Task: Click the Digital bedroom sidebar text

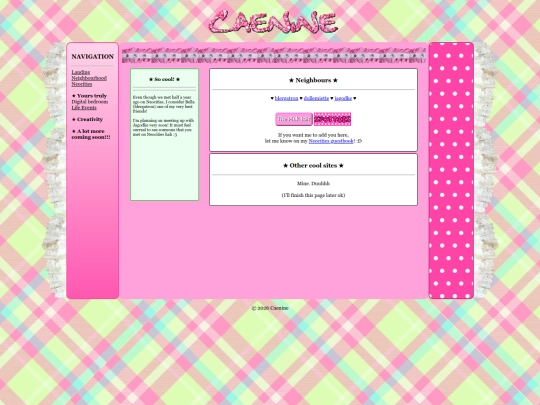Action: [x=90, y=102]
